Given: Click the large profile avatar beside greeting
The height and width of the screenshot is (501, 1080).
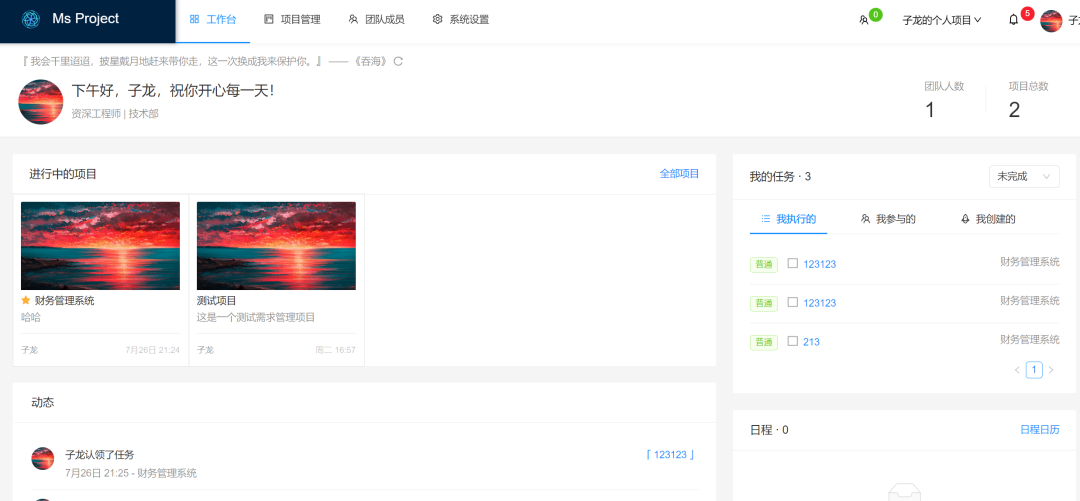Looking at the screenshot, I should [x=42, y=102].
